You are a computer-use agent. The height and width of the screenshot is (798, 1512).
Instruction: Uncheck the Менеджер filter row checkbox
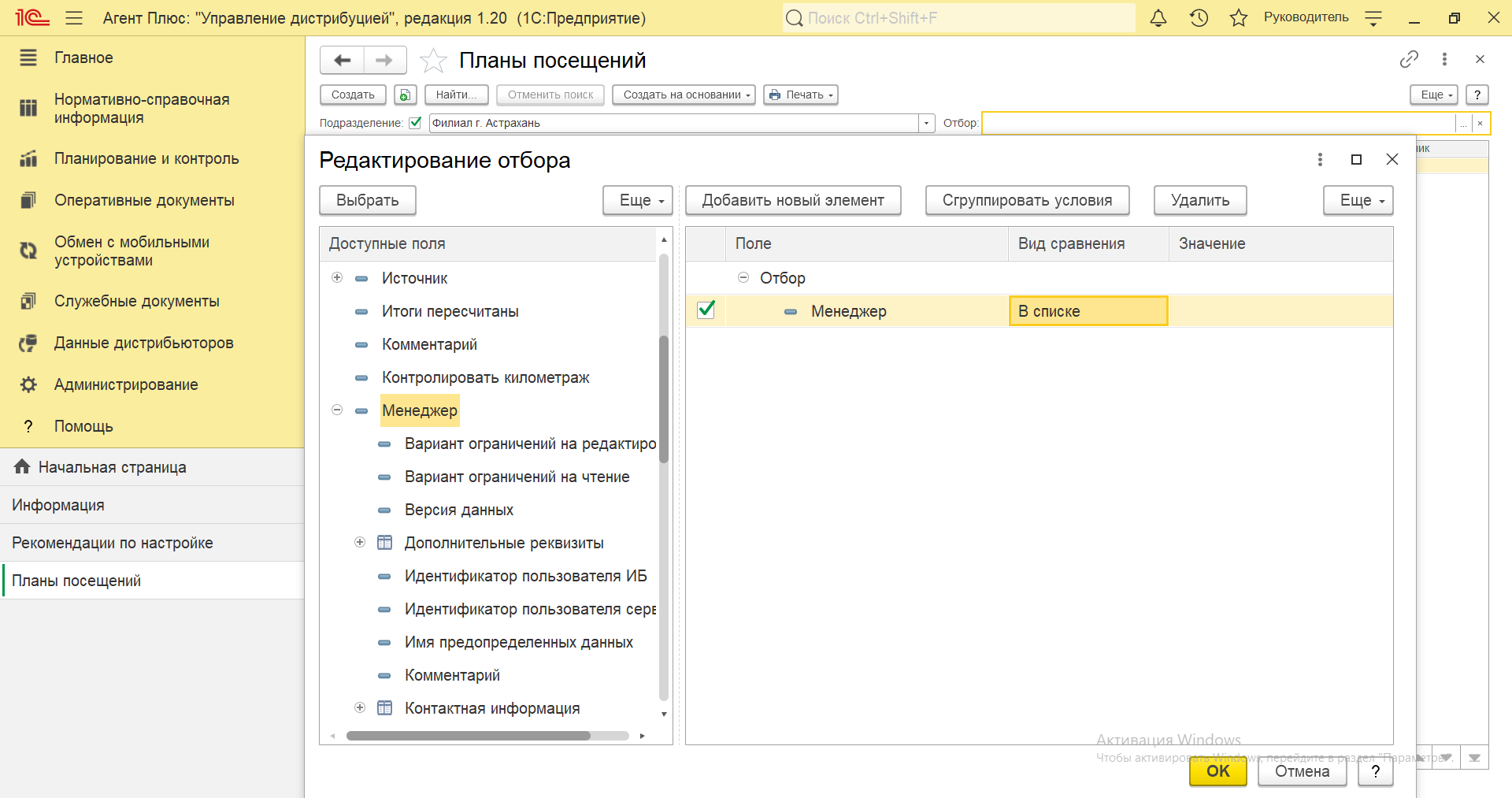(x=706, y=310)
